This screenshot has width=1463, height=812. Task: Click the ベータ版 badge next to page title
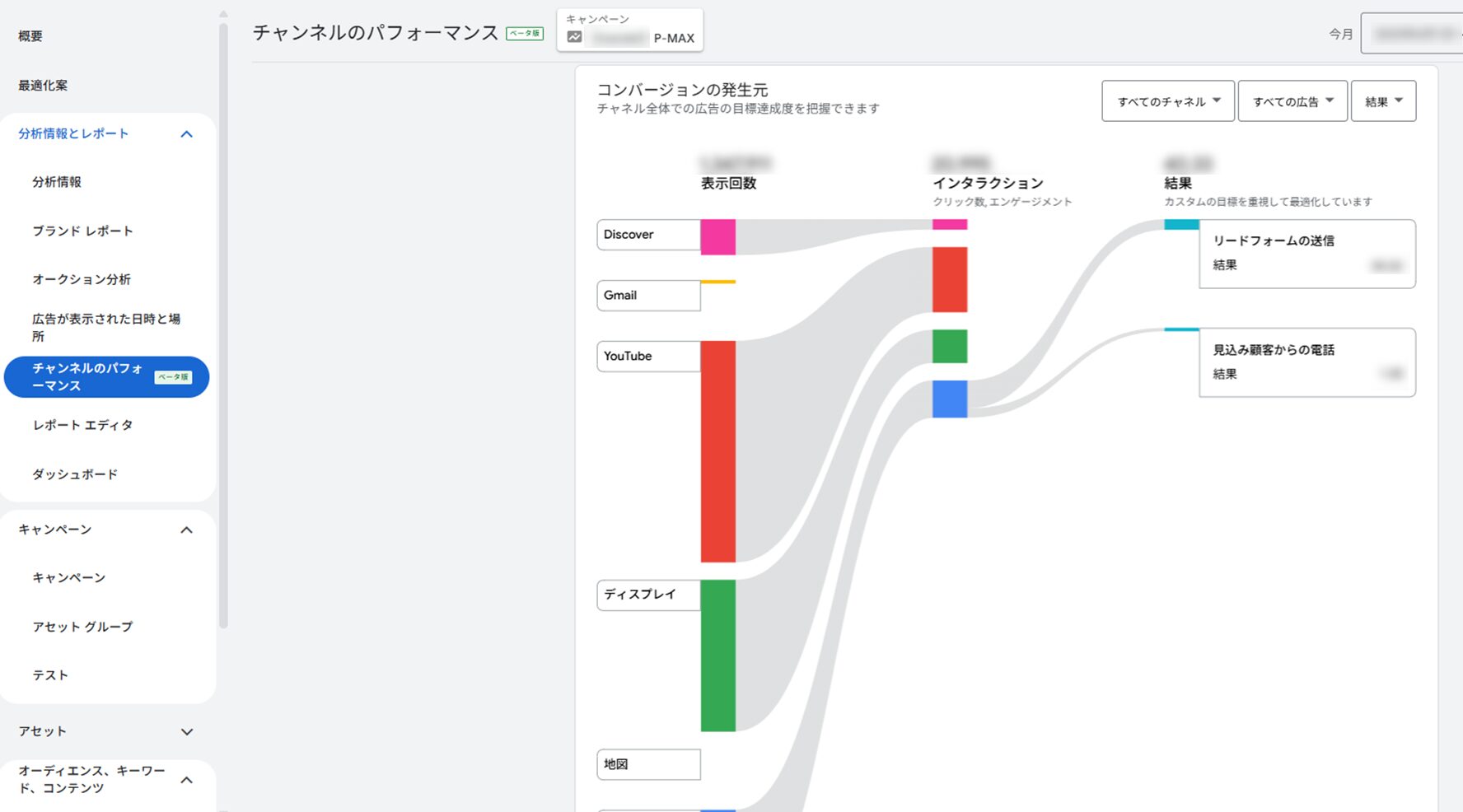[525, 33]
